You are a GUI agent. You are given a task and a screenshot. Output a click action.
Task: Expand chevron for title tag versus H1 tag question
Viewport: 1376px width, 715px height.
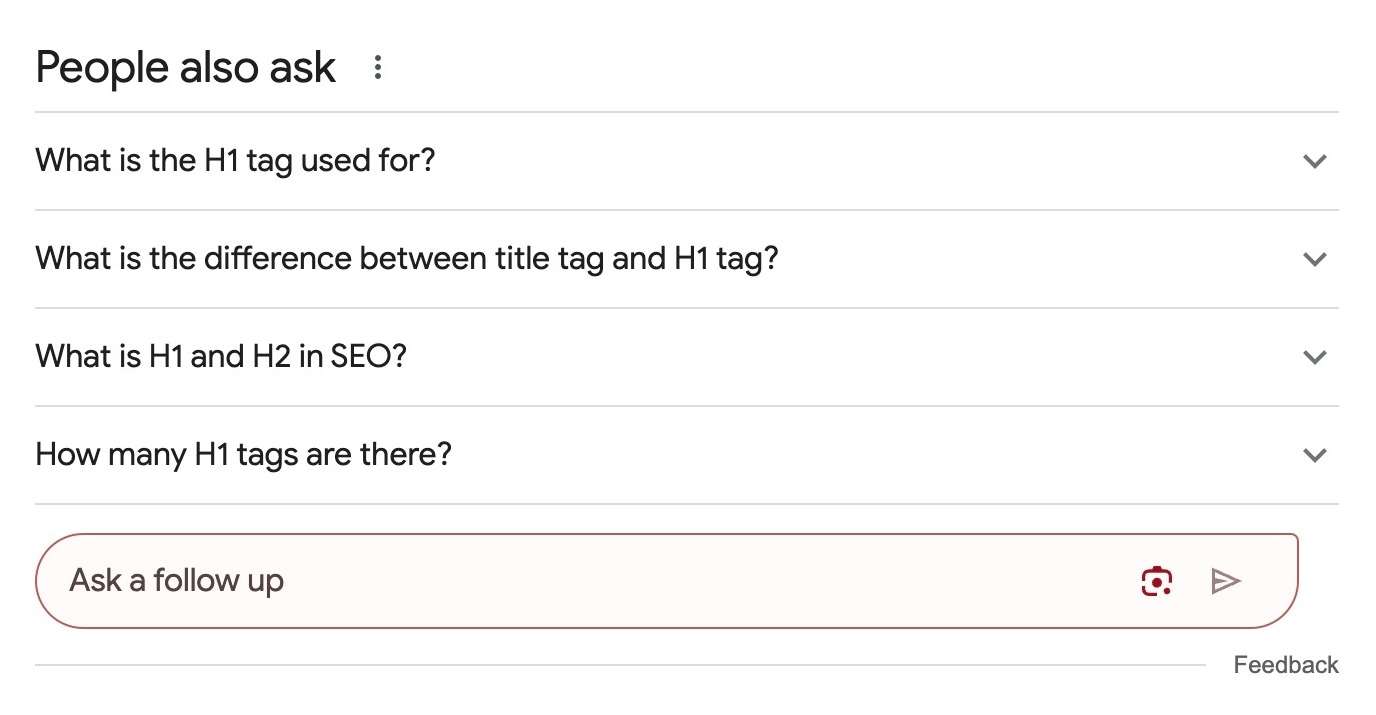1315,259
